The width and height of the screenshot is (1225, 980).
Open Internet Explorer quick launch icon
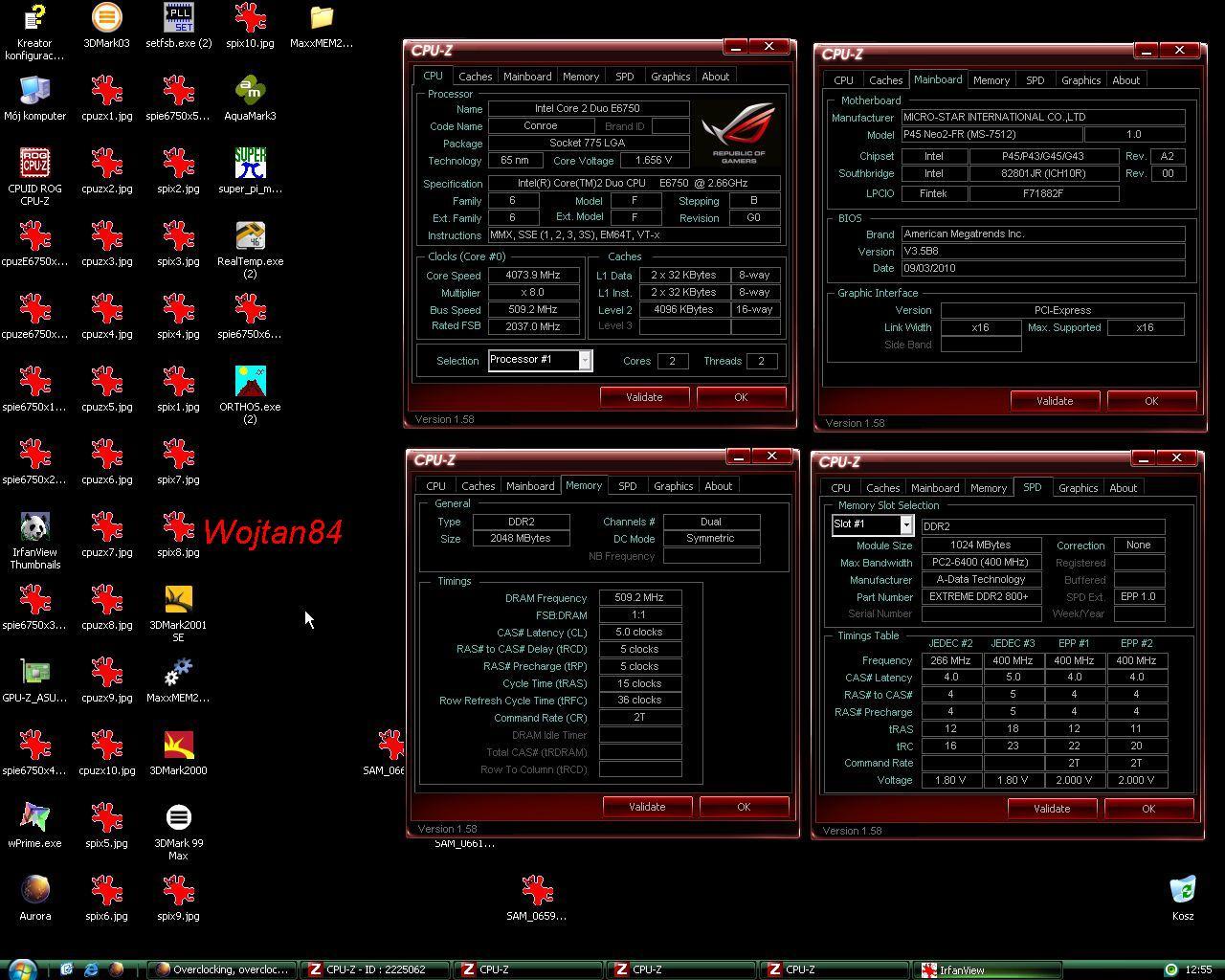pyautogui.click(x=91, y=969)
